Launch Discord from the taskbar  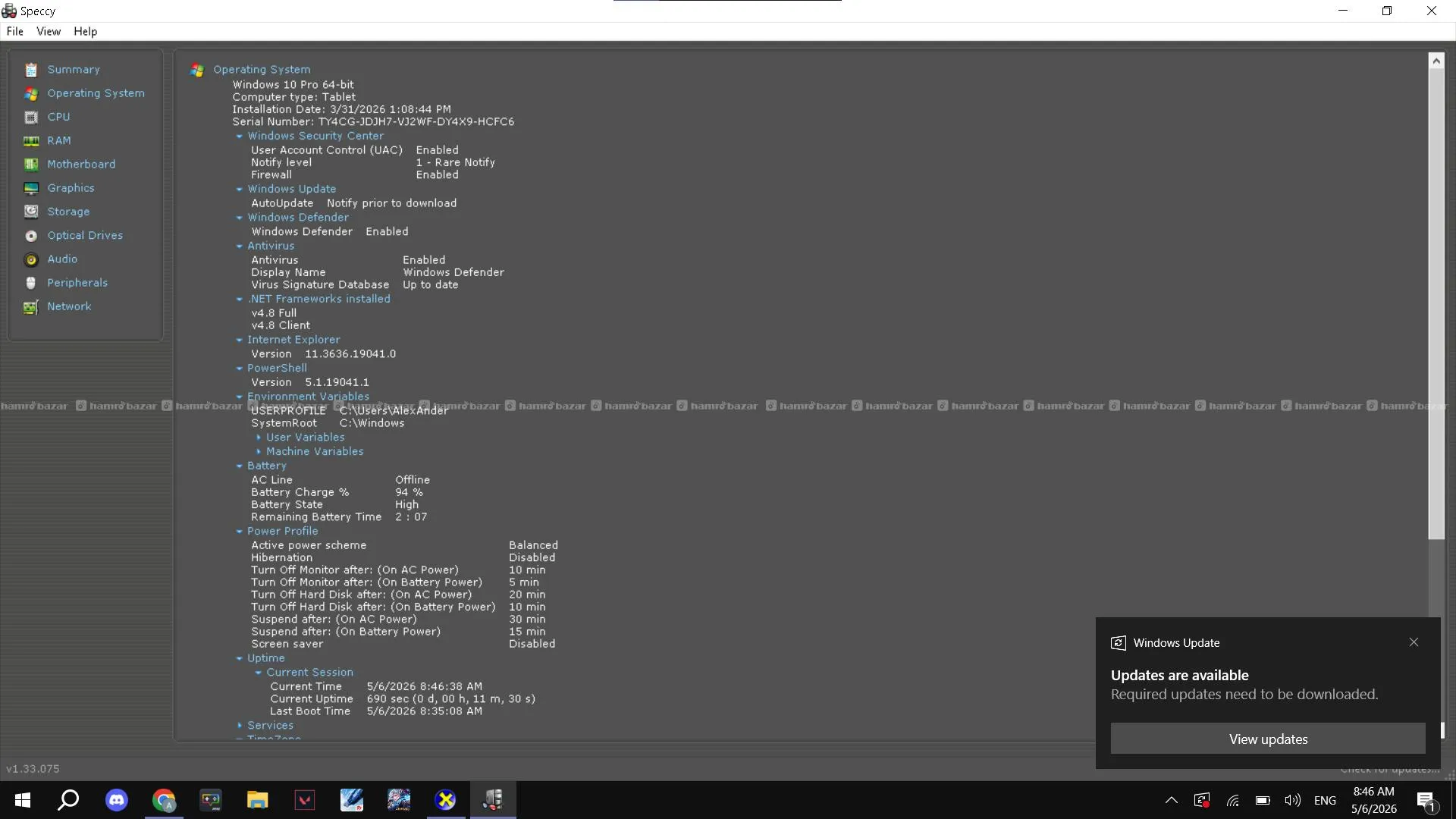pos(116,800)
